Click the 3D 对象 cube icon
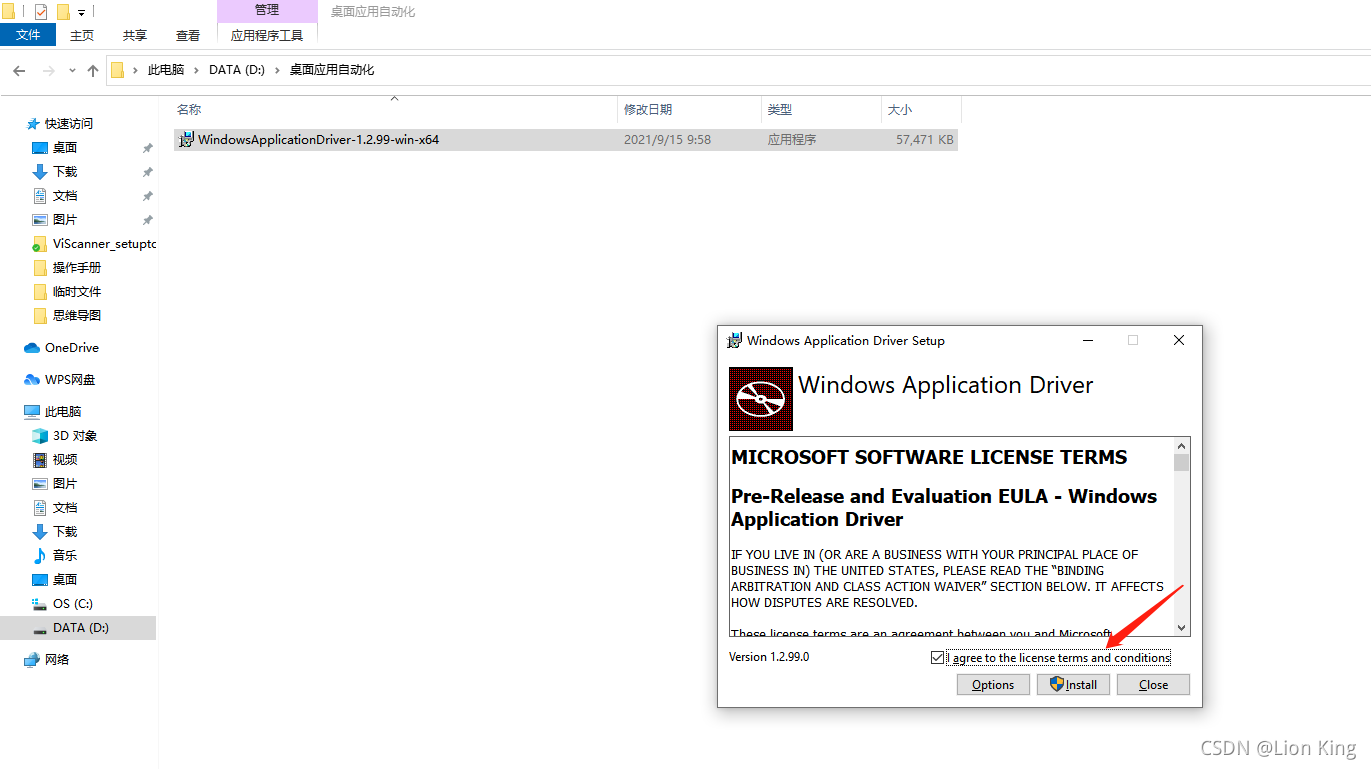Viewport: 1371px width, 769px height. point(40,436)
